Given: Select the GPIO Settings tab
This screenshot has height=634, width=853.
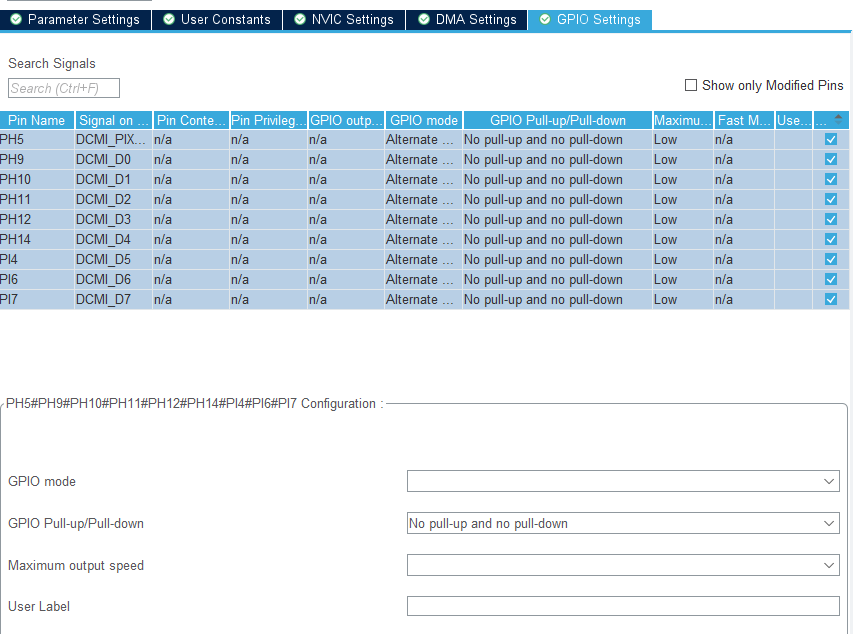Looking at the screenshot, I should (x=590, y=20).
